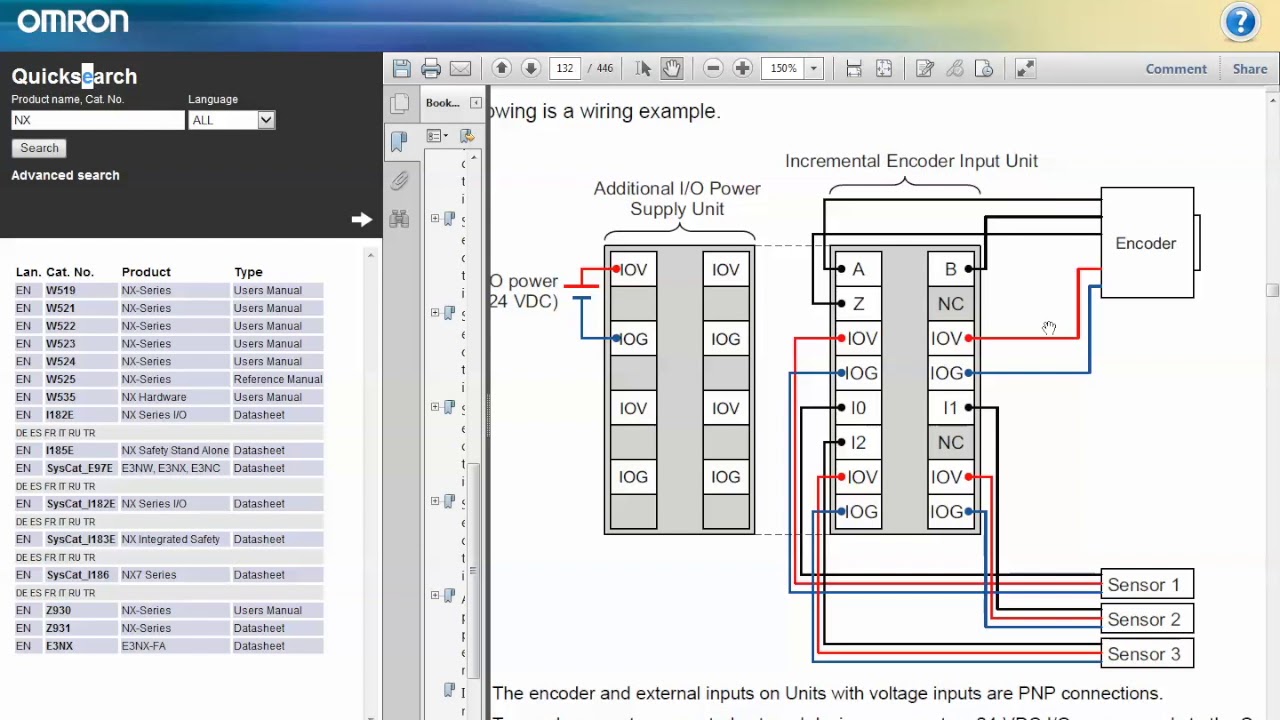Select the E3NX datasheet entry

click(x=169, y=646)
